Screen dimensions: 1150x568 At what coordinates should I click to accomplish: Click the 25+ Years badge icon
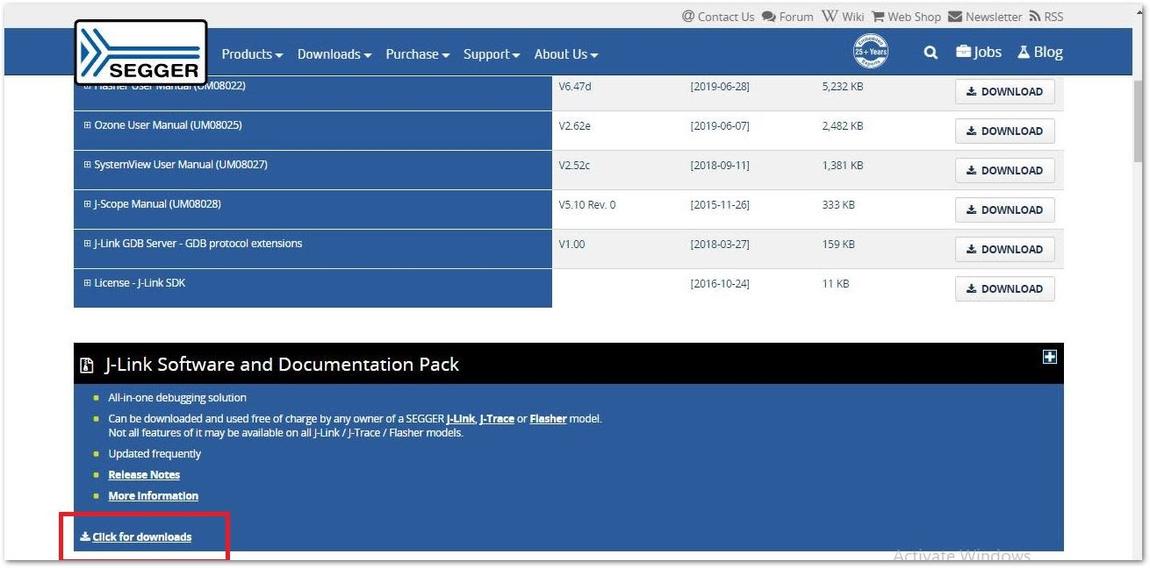[871, 51]
